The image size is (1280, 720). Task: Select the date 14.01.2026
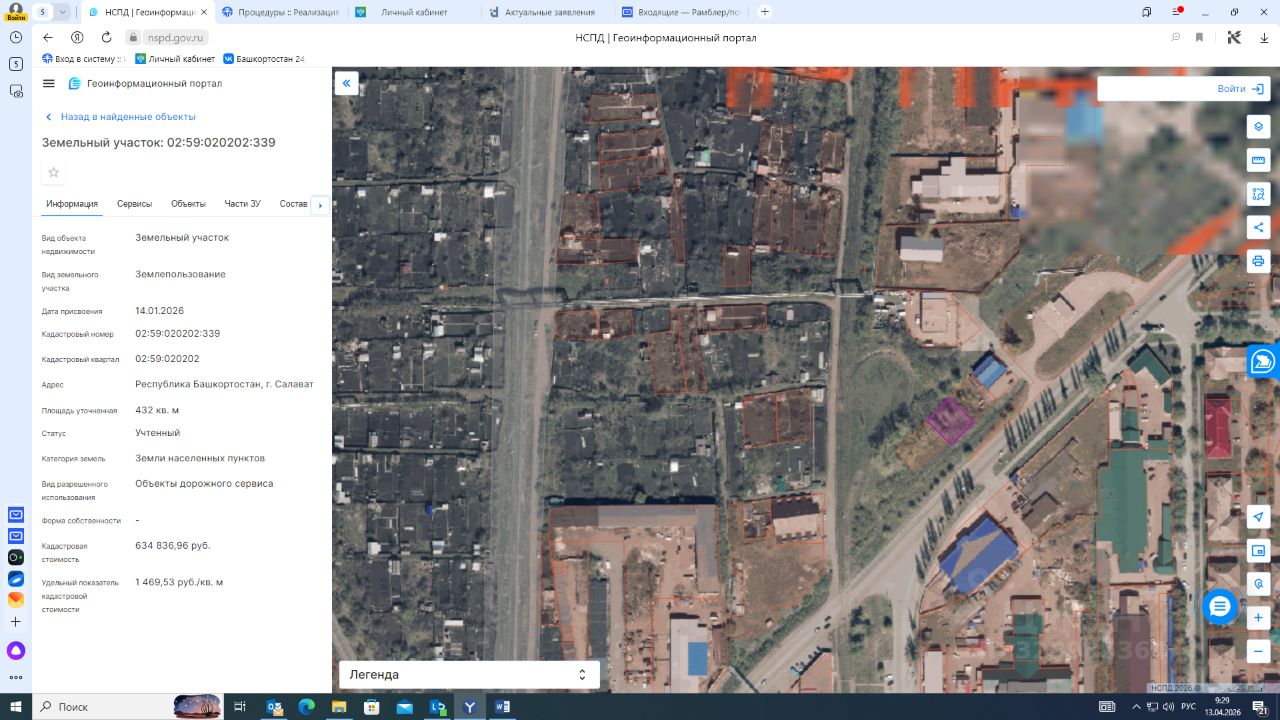coord(160,311)
